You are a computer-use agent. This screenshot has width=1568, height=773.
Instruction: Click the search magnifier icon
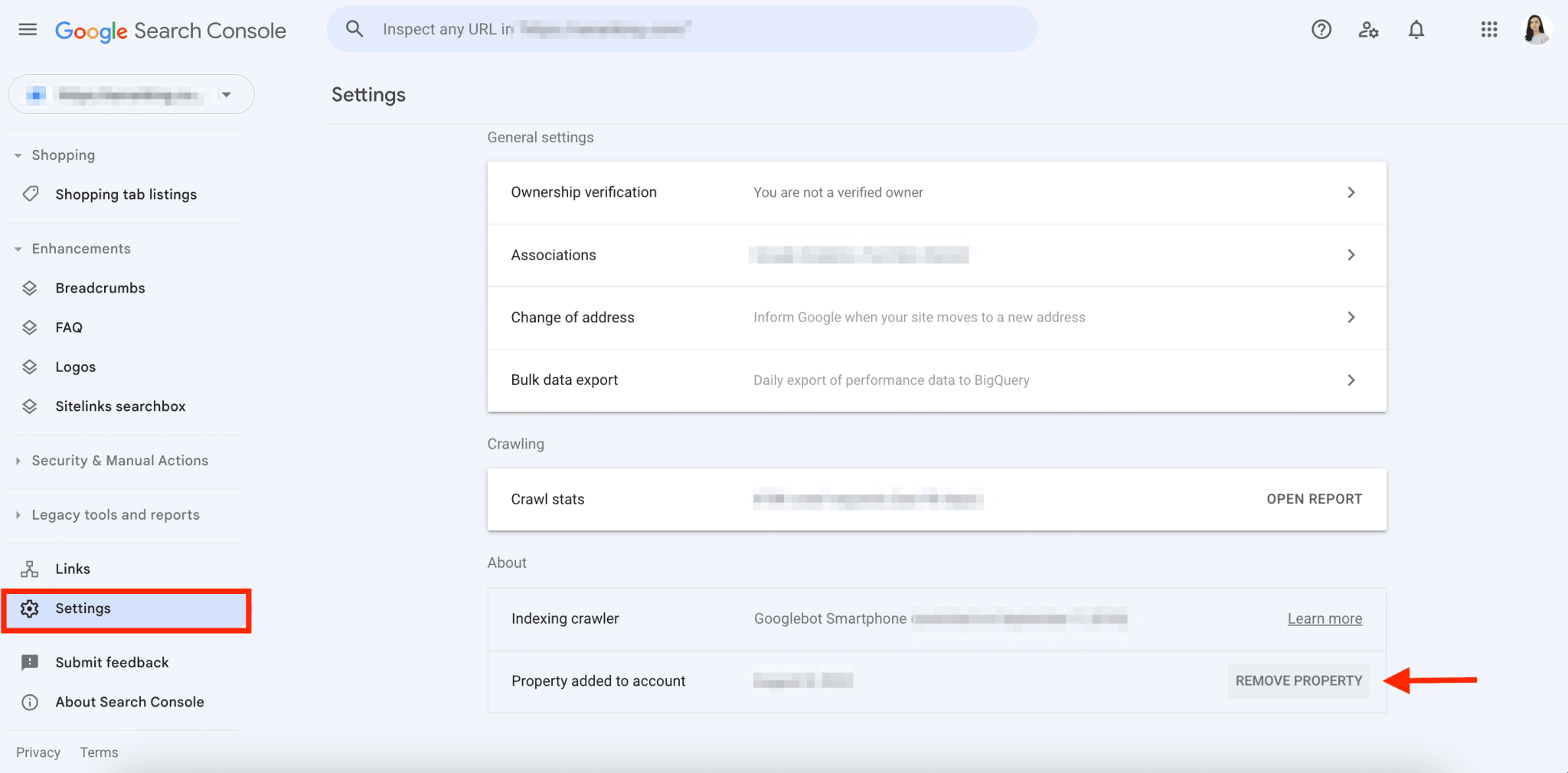click(x=354, y=28)
